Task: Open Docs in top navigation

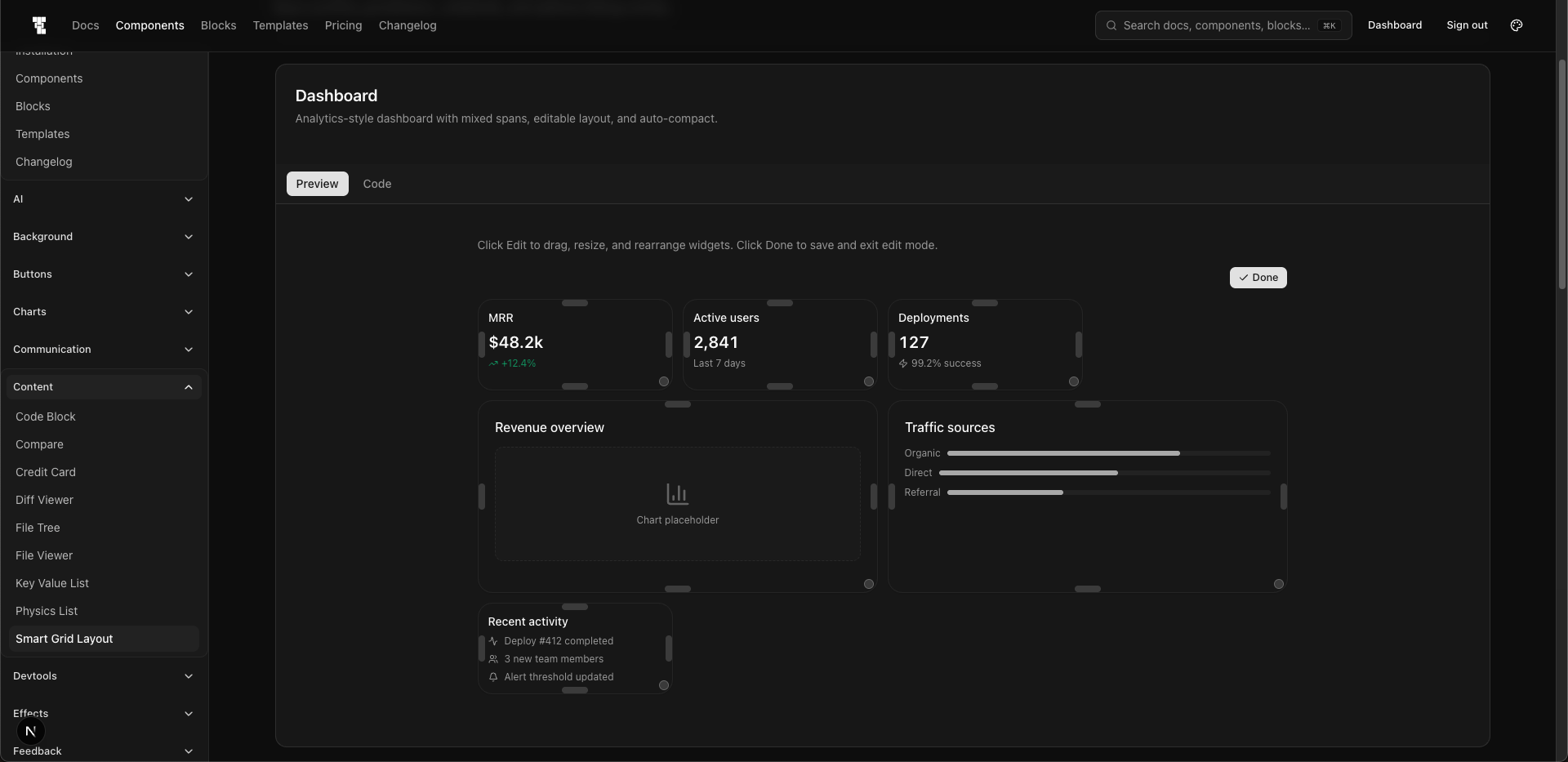Action: [86, 25]
